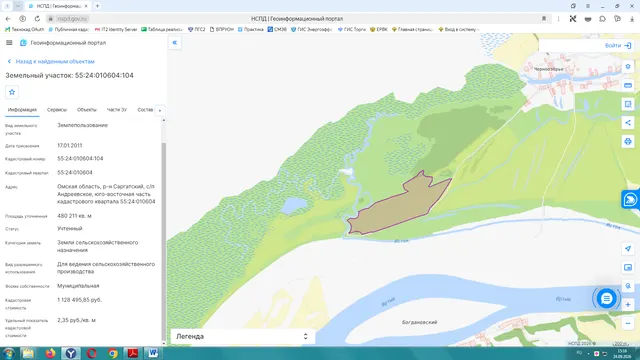Select status value Учтенный
The width and height of the screenshot is (640, 360).
click(70, 229)
